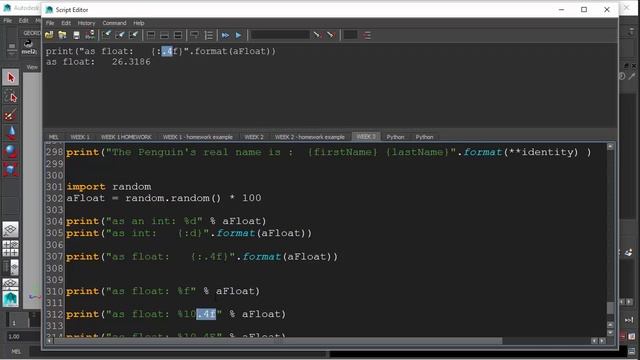Click the output line 'as float: 26.3186'
Screen dimensions: 640x360
[x=98, y=62]
